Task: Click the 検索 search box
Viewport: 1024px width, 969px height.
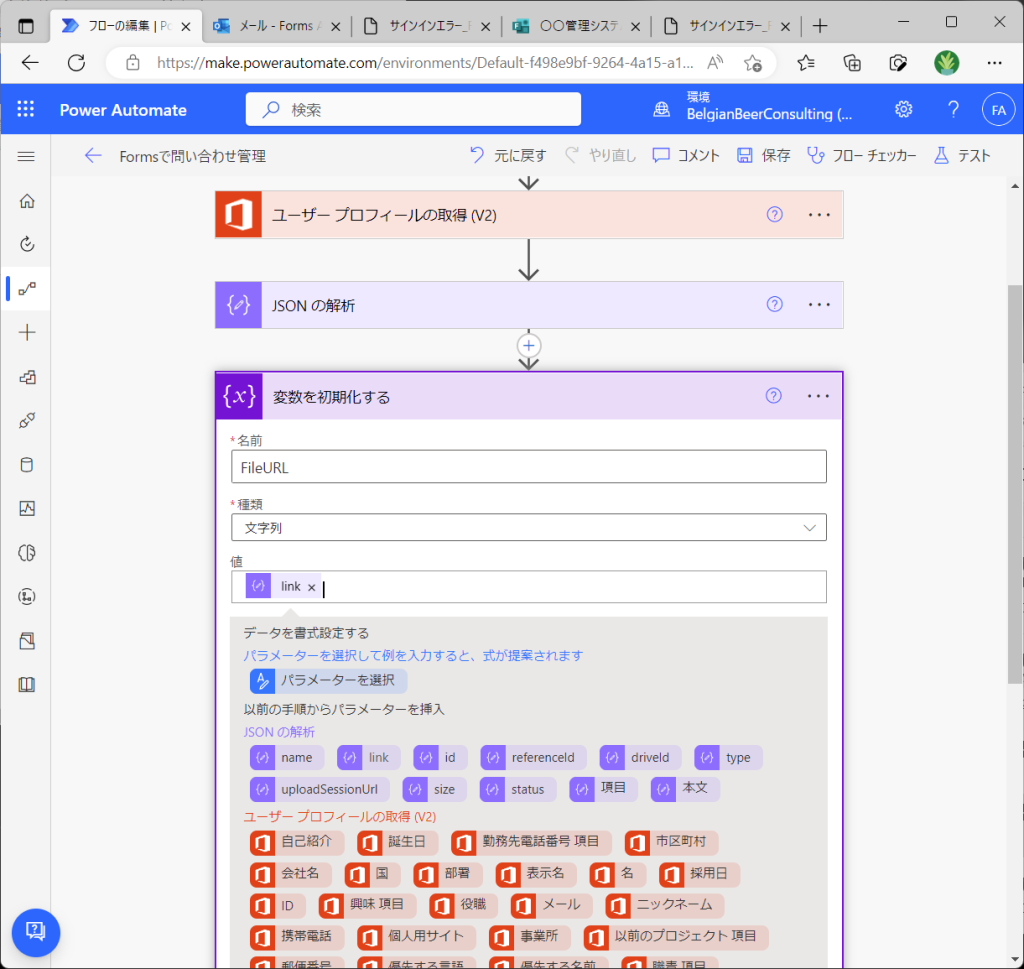Action: pos(413,109)
